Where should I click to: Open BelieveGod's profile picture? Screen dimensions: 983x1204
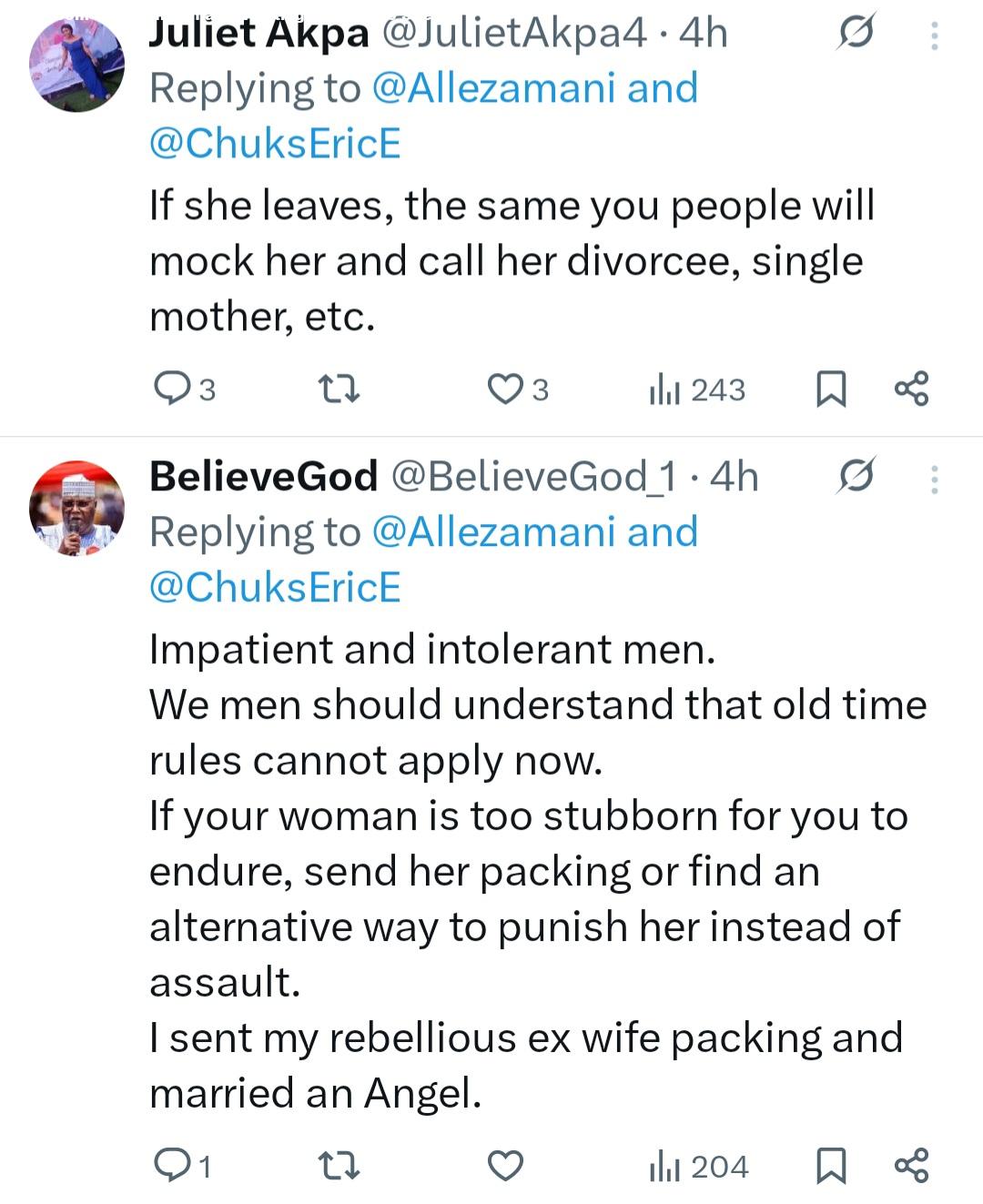[77, 508]
